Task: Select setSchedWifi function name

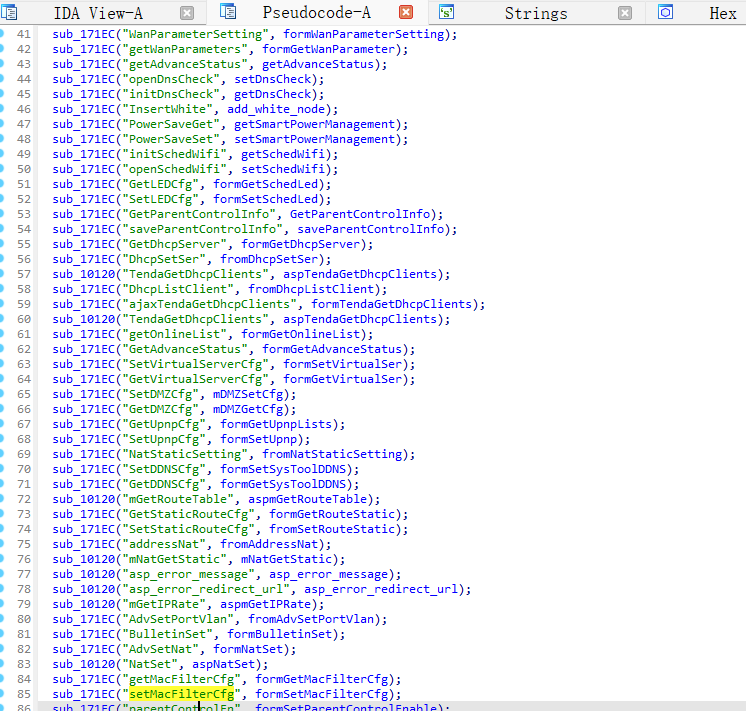Action: (283, 169)
